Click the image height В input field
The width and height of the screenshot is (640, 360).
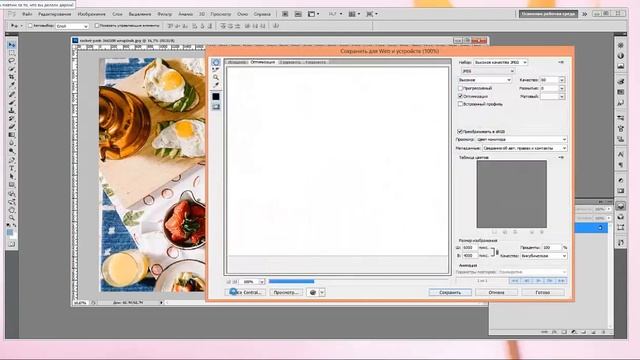tap(470, 256)
